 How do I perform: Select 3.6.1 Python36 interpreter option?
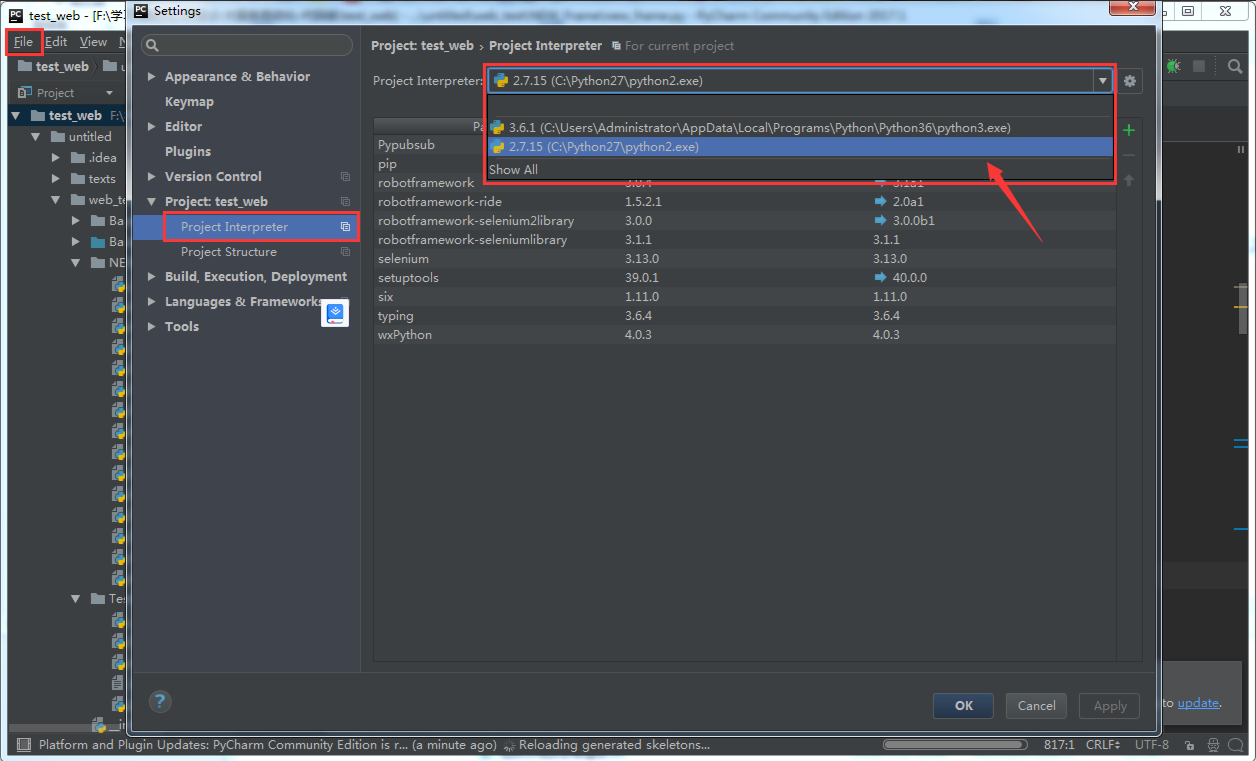pos(800,128)
